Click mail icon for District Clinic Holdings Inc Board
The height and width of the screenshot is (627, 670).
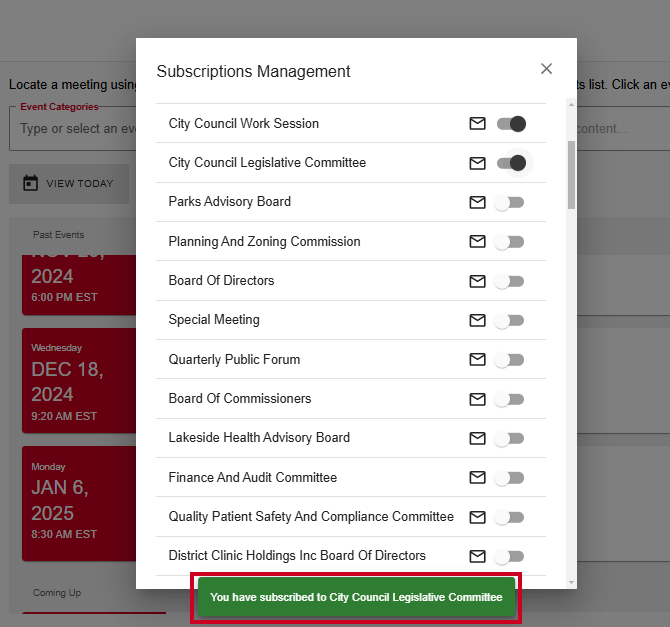click(x=477, y=556)
